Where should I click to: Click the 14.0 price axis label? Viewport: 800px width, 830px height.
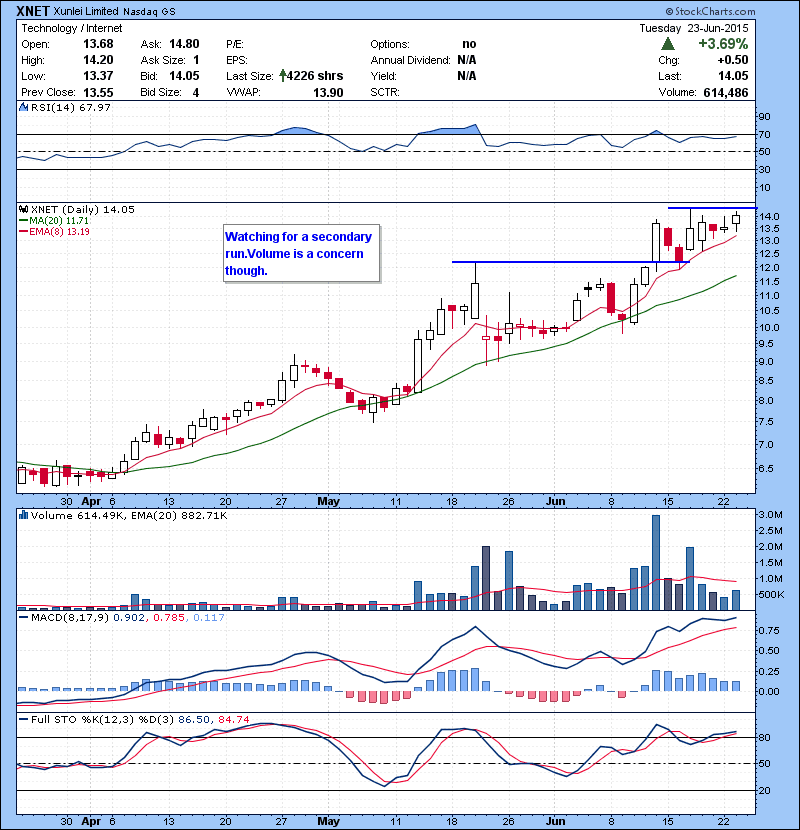[x=769, y=216]
